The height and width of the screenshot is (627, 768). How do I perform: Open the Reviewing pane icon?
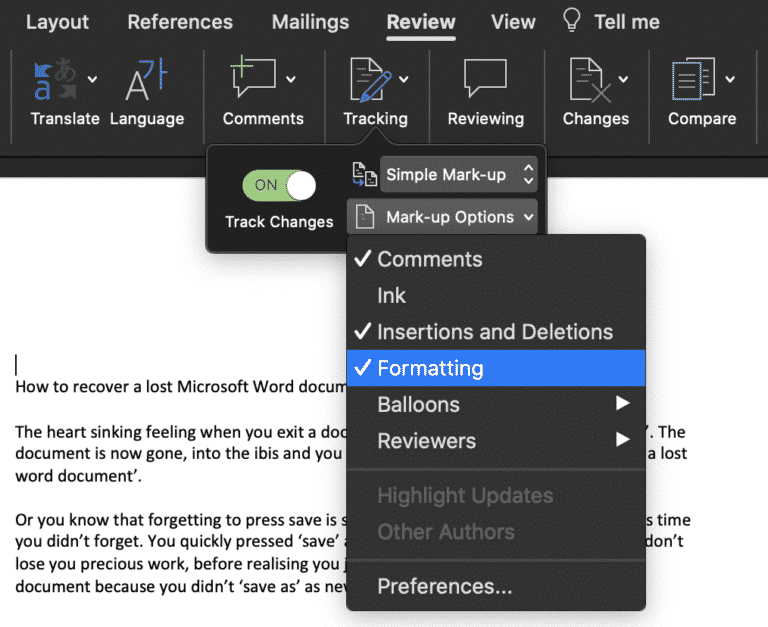[485, 78]
